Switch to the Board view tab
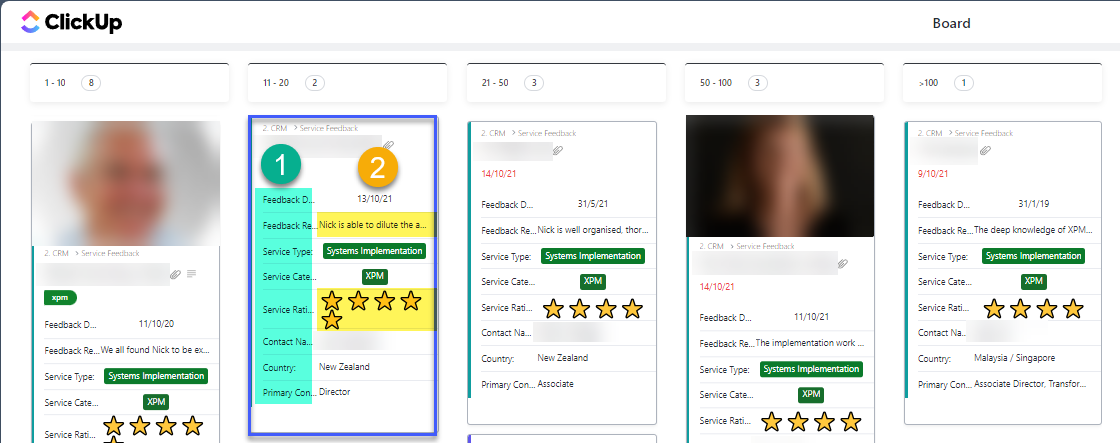 point(951,24)
